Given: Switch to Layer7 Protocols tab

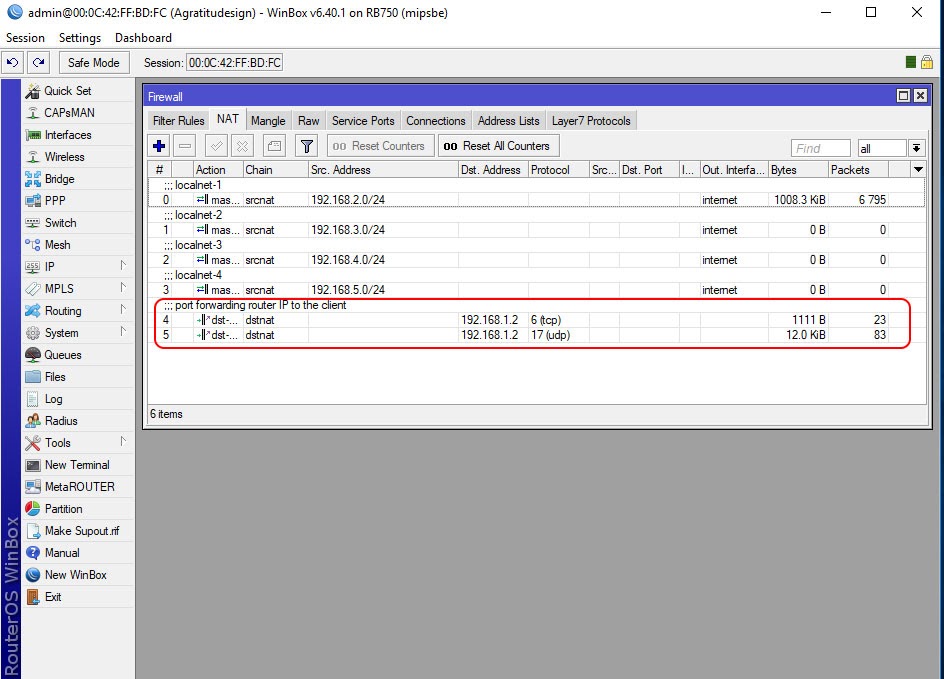Looking at the screenshot, I should pyautogui.click(x=591, y=121).
